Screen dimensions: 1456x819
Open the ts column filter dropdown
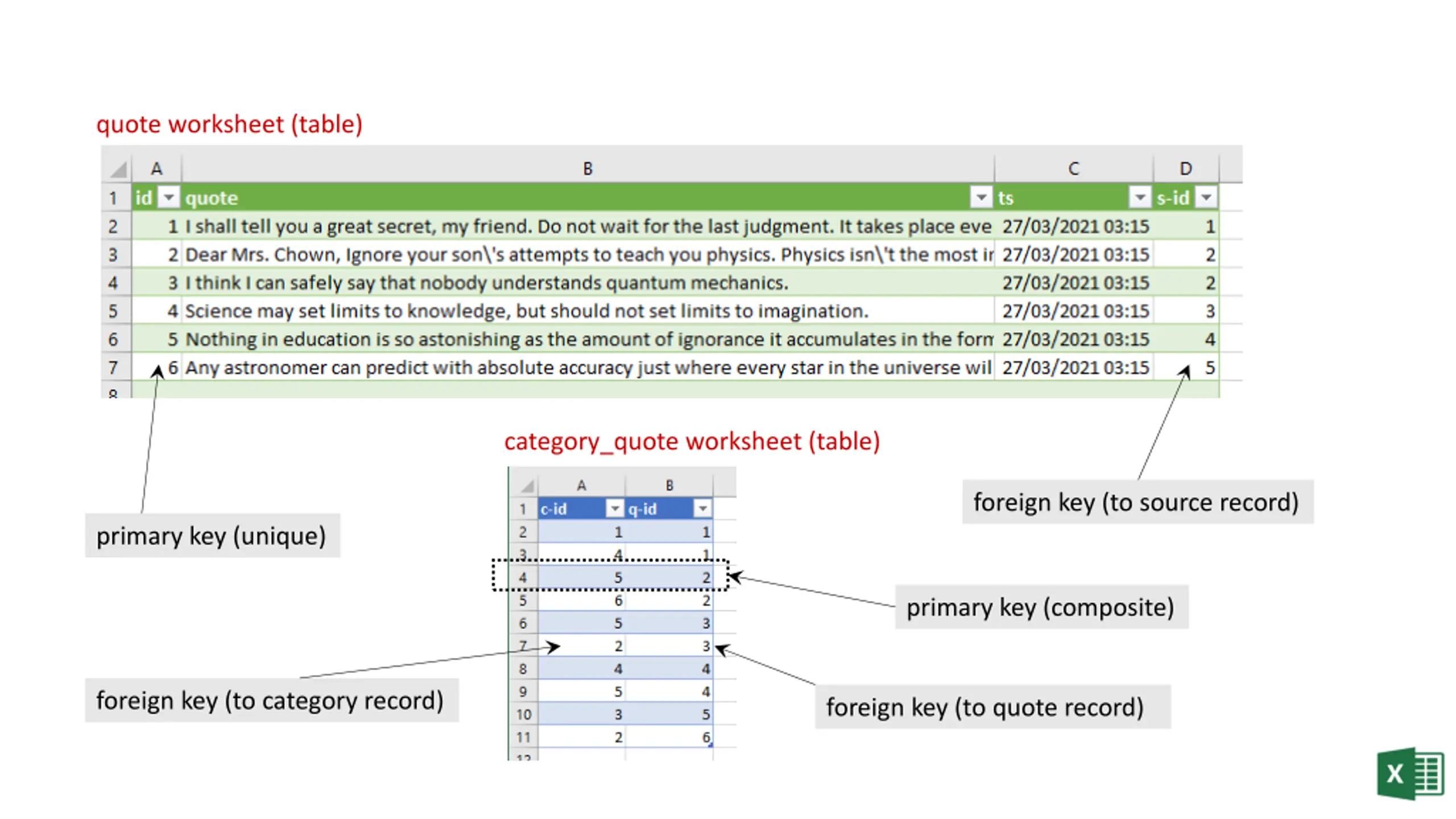(1139, 197)
